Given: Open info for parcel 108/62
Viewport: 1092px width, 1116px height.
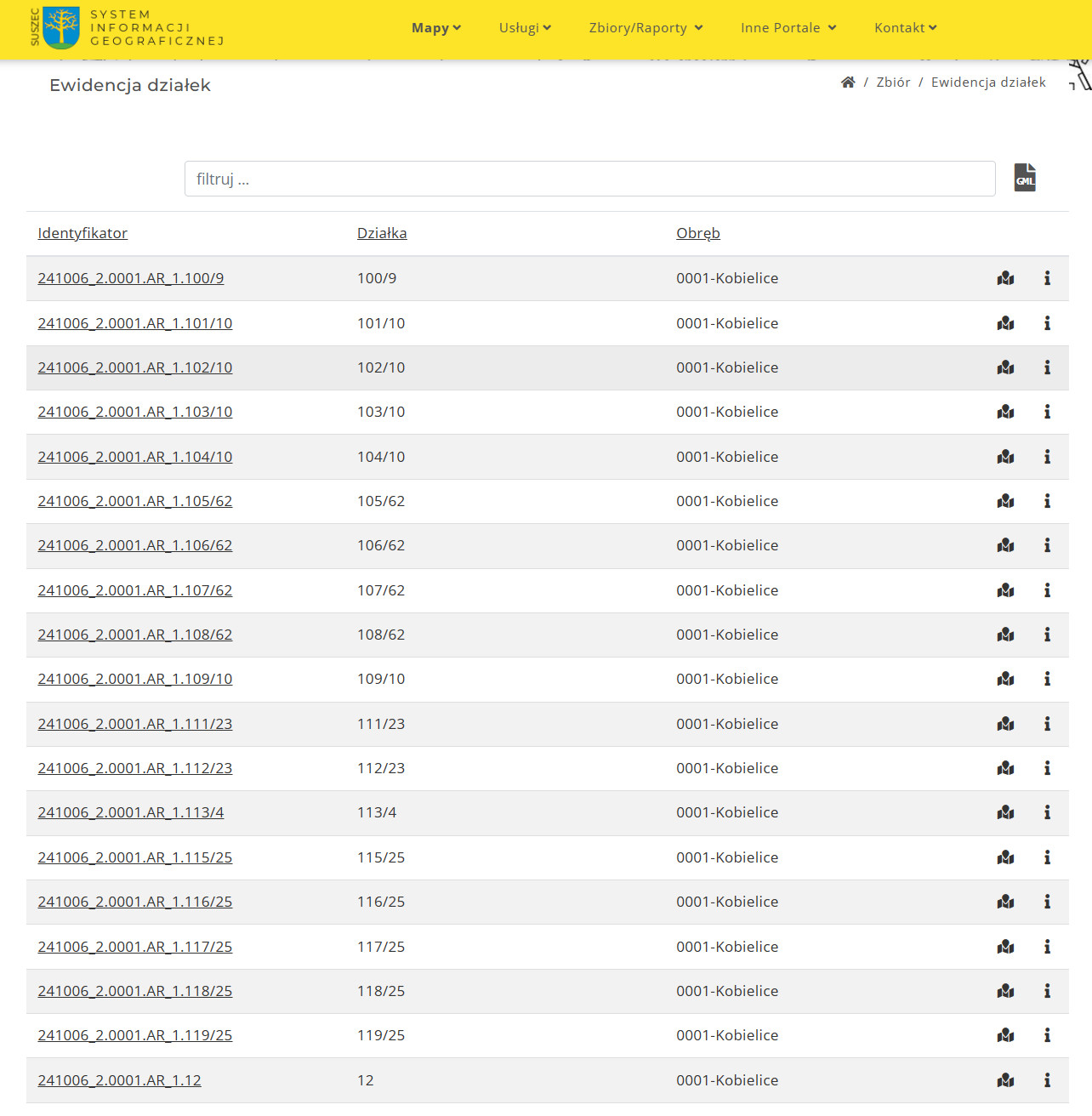Looking at the screenshot, I should pyautogui.click(x=1047, y=635).
